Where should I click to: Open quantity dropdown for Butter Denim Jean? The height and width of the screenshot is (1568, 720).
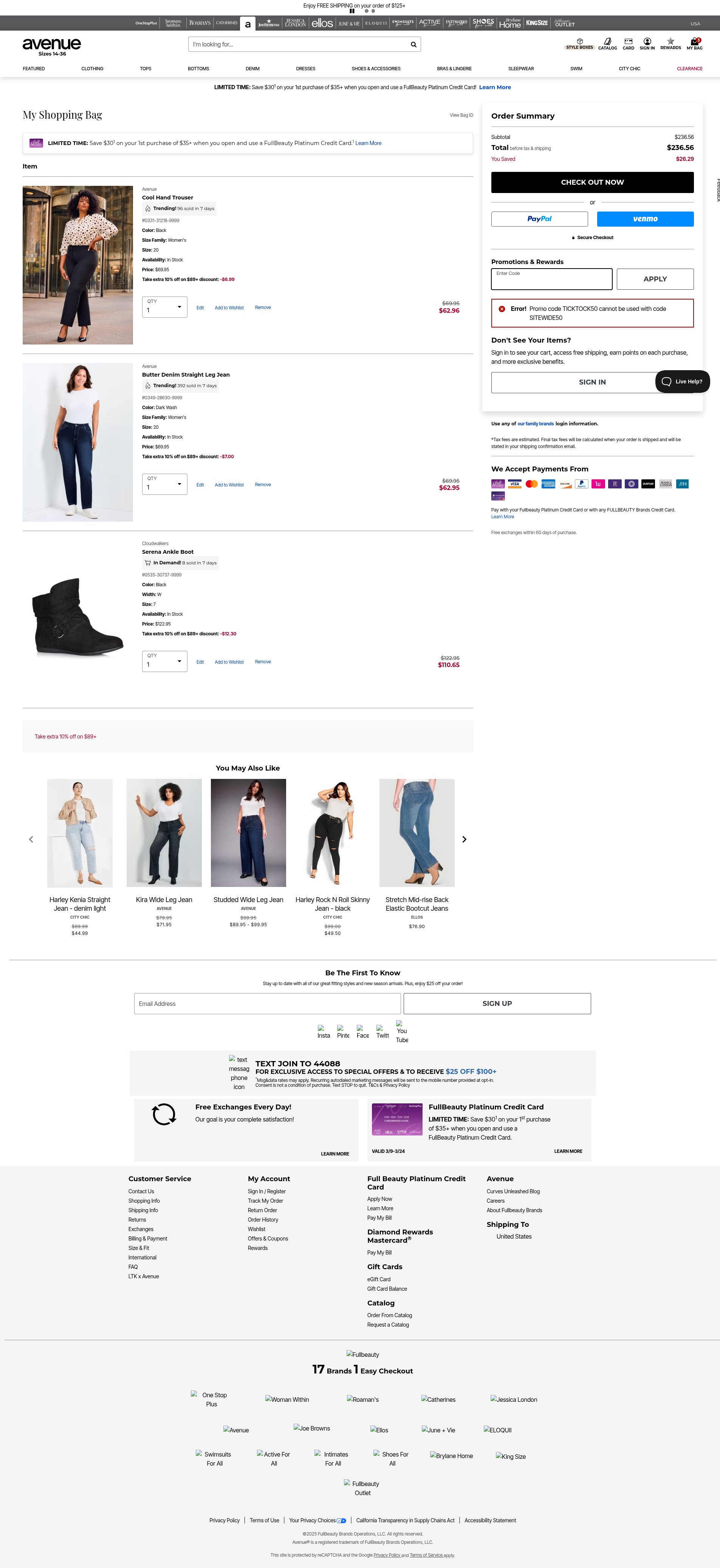[164, 484]
